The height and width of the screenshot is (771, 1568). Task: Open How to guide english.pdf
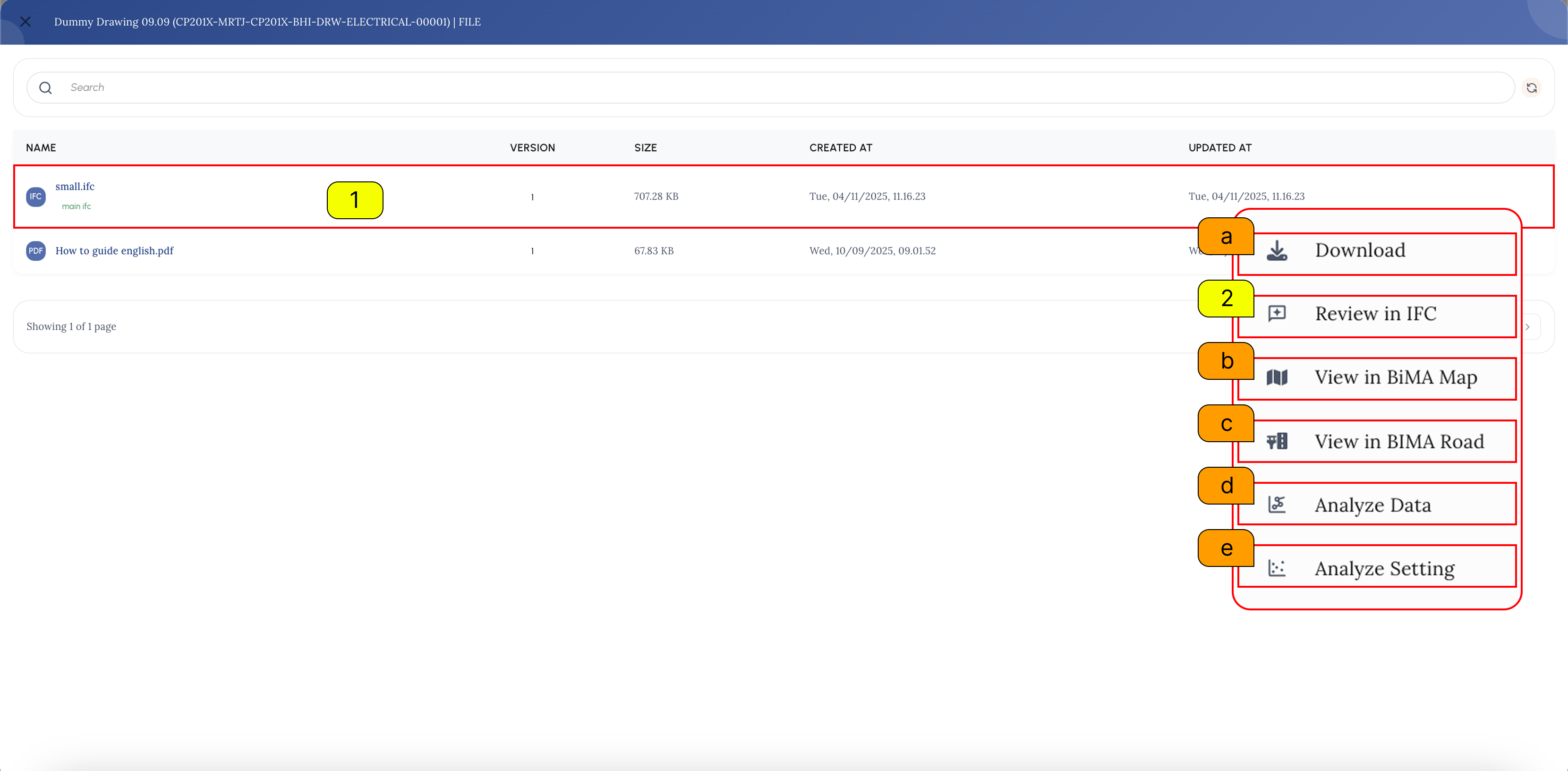[x=114, y=251]
